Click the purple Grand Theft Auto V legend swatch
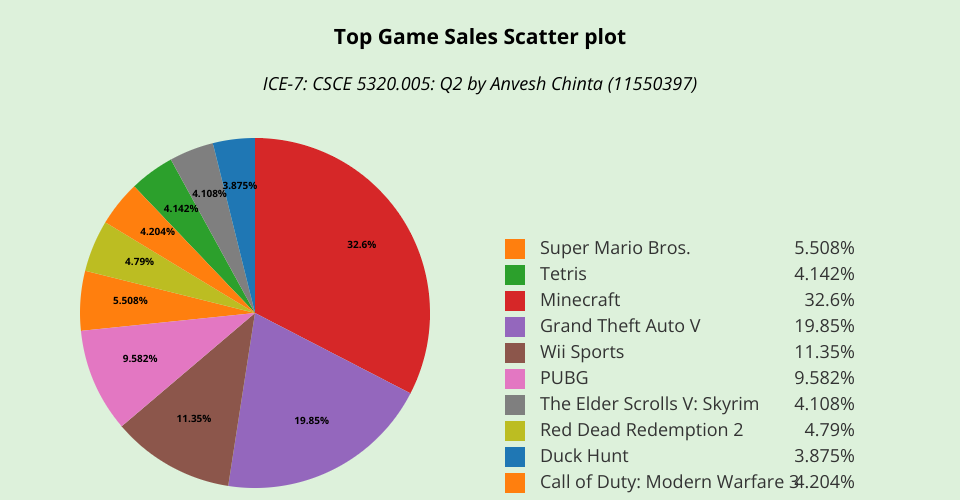The width and height of the screenshot is (960, 500). tap(515, 326)
